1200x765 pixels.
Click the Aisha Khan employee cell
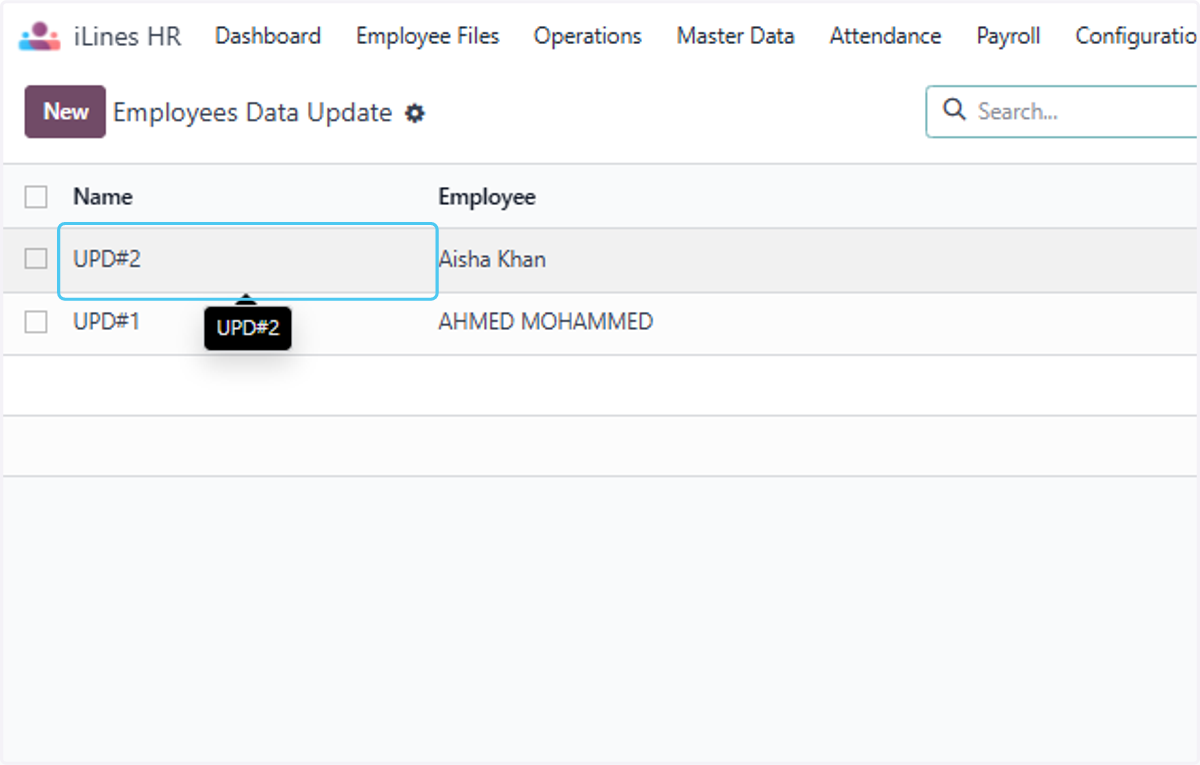tap(492, 260)
